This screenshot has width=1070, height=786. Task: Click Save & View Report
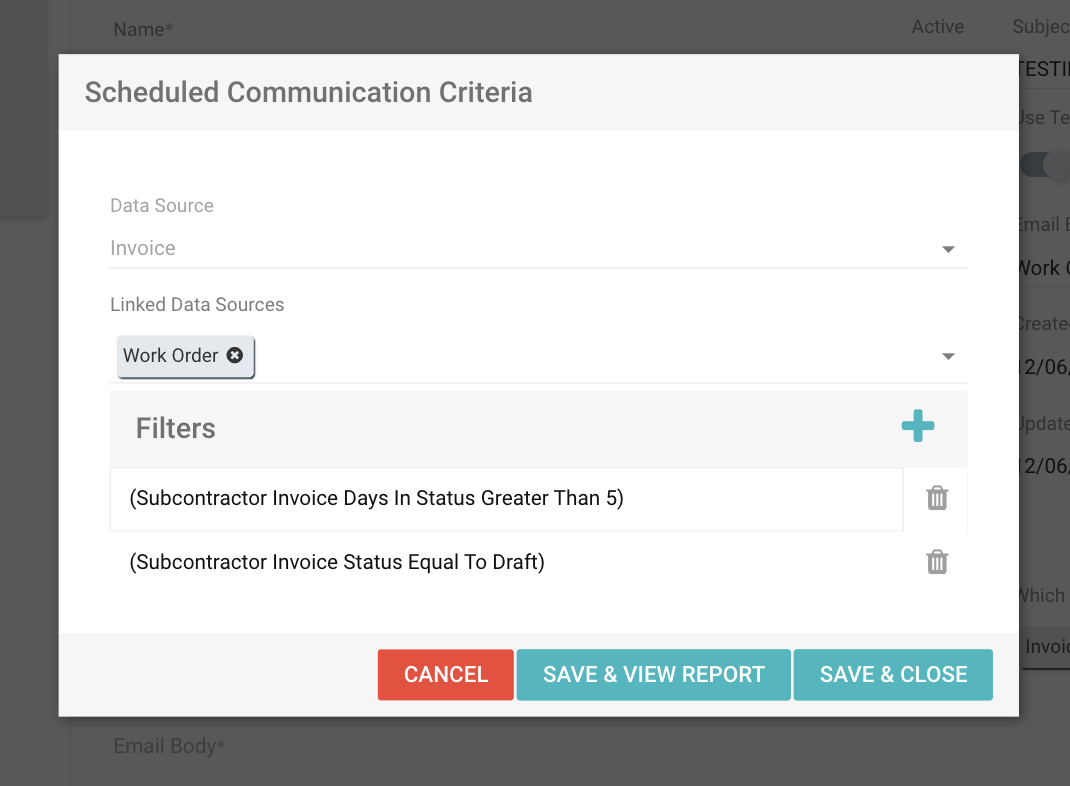click(654, 675)
